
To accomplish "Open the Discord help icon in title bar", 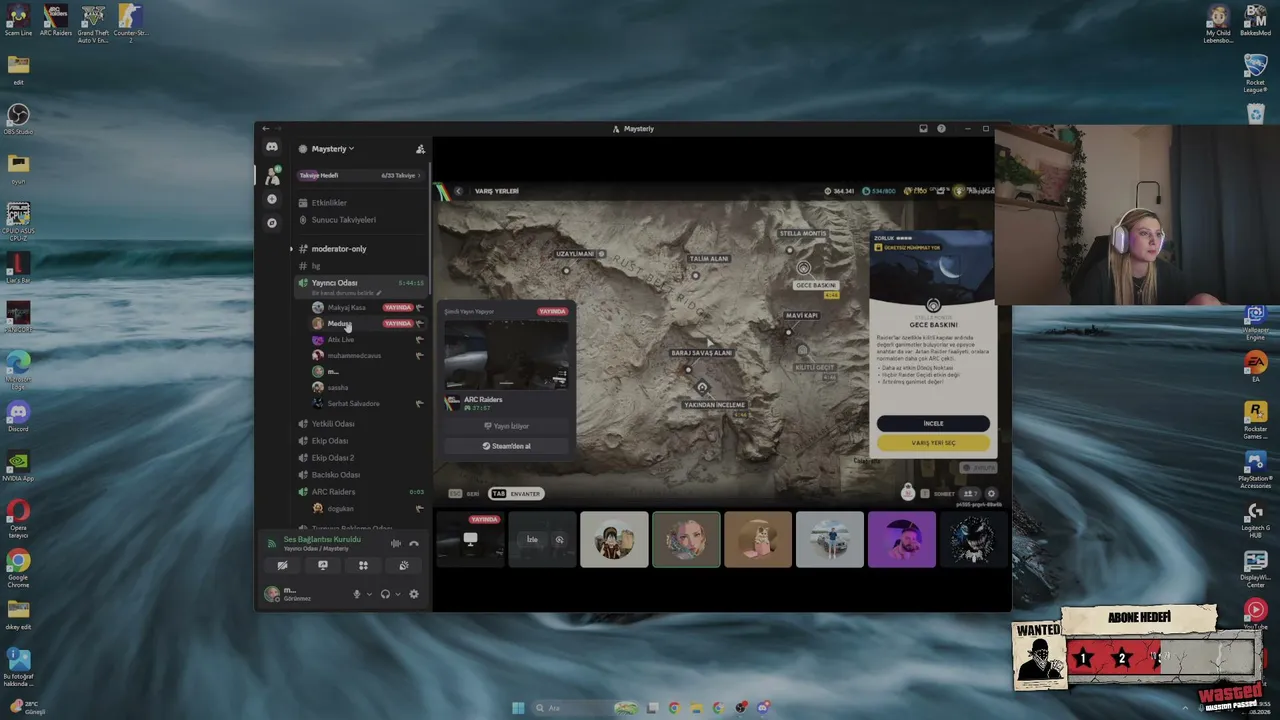I will click(x=941, y=129).
